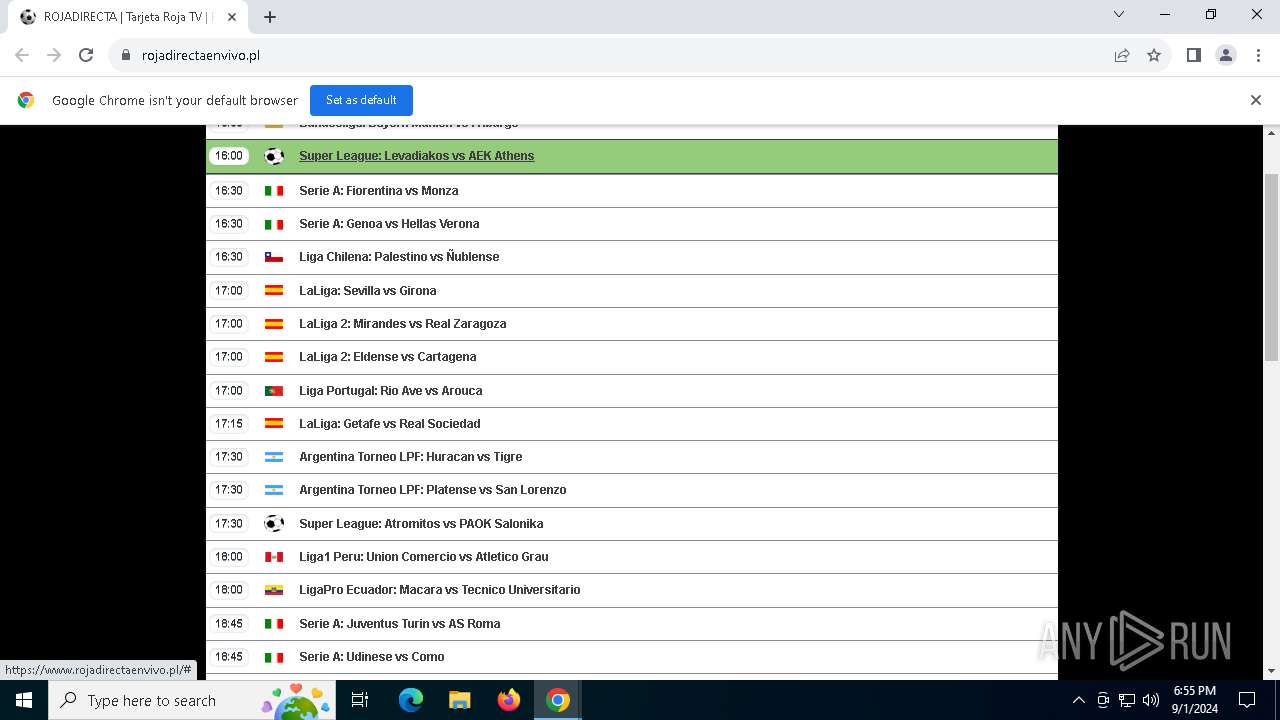1280x720 pixels.
Task: Click soccer ball icon on Levadiakos row
Action: click(274, 156)
